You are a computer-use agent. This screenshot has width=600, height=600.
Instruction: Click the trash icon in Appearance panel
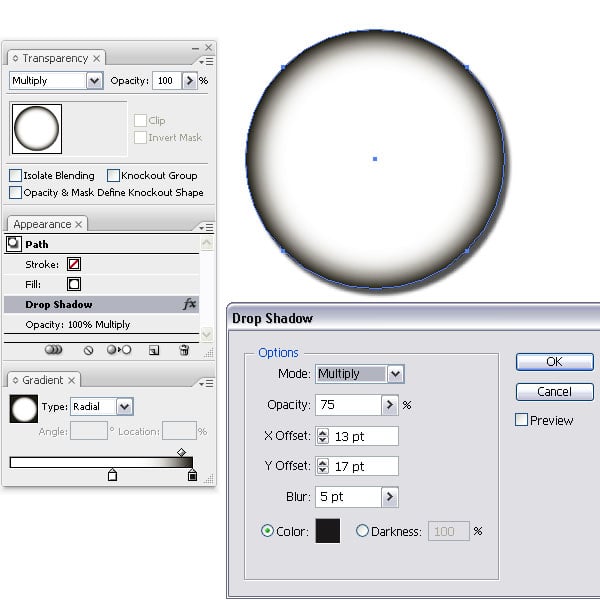[x=183, y=350]
